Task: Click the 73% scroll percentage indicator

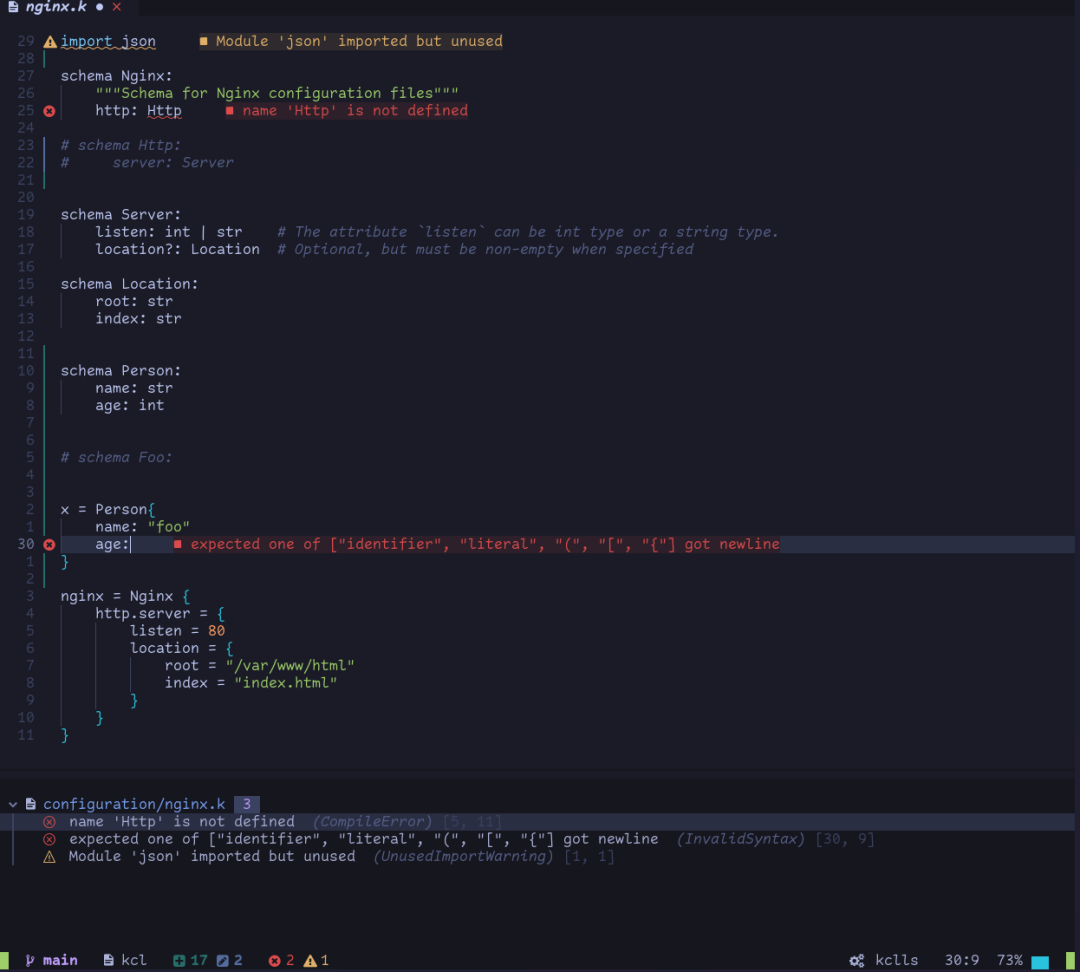Action: 1010,960
